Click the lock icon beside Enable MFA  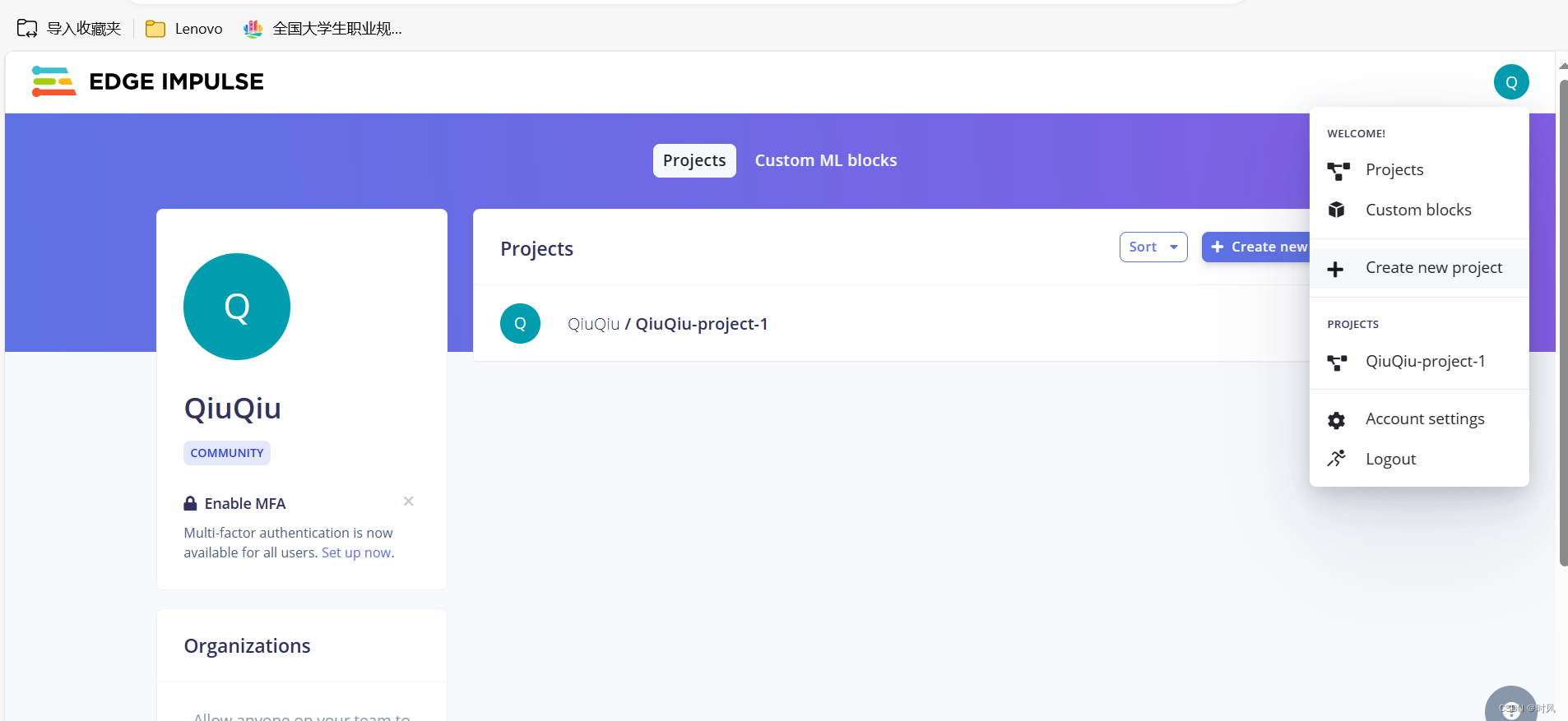pyautogui.click(x=190, y=503)
